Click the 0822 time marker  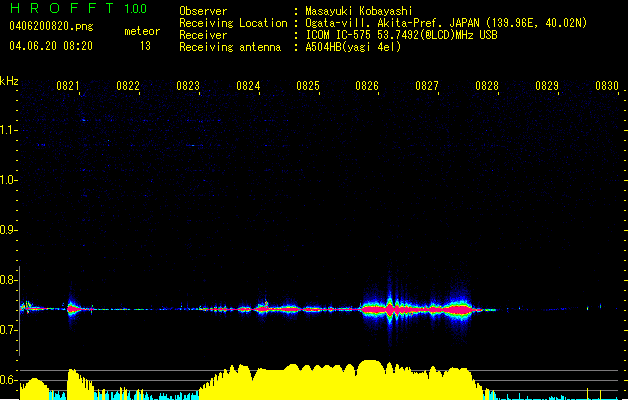click(128, 86)
